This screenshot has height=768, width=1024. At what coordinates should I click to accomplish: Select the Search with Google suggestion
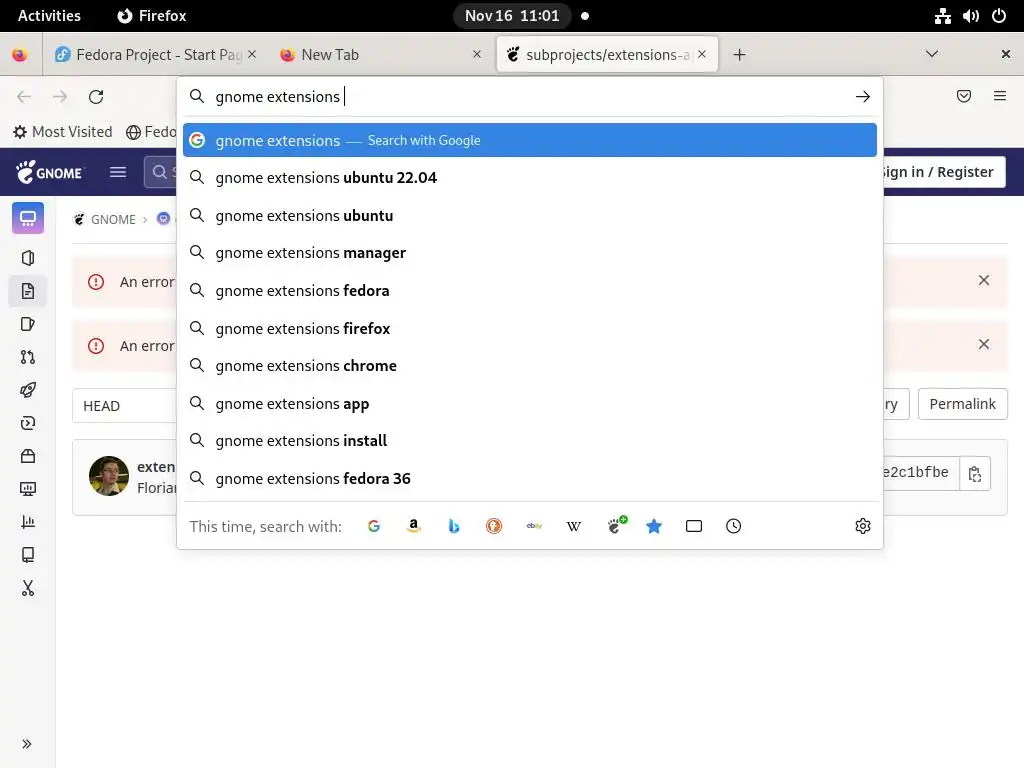coord(530,140)
